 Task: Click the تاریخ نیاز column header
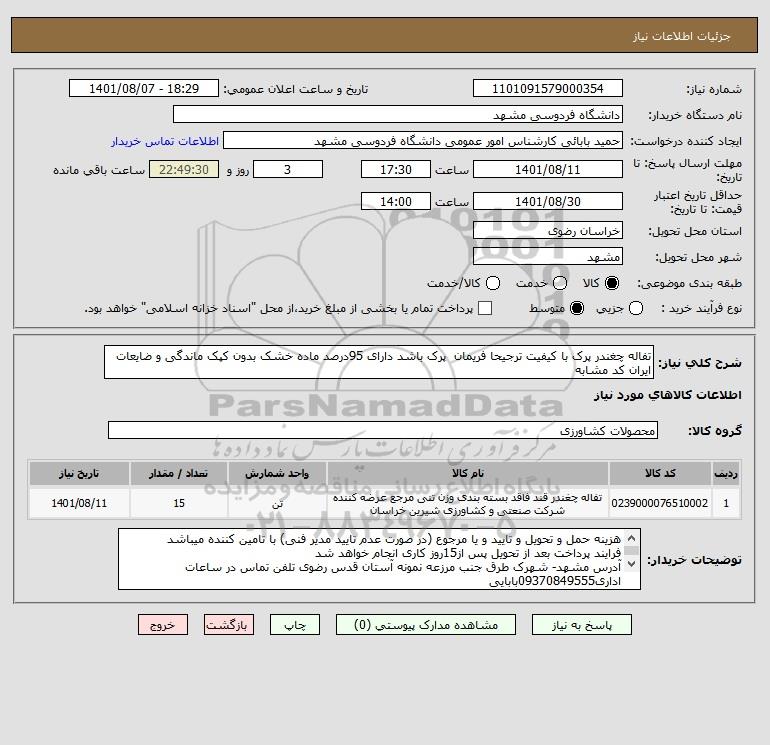[79, 473]
